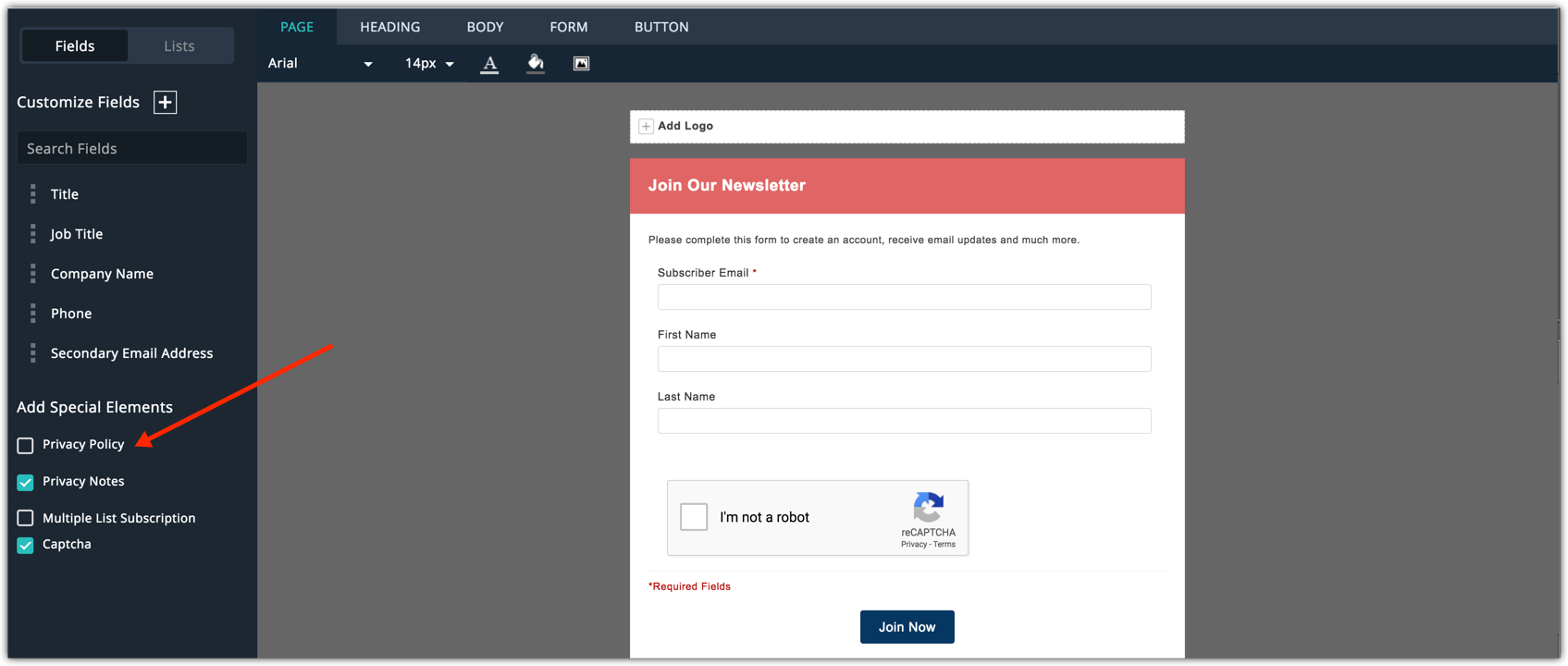Click the plus icon beside Add Logo
The image size is (1568, 666).
point(646,127)
